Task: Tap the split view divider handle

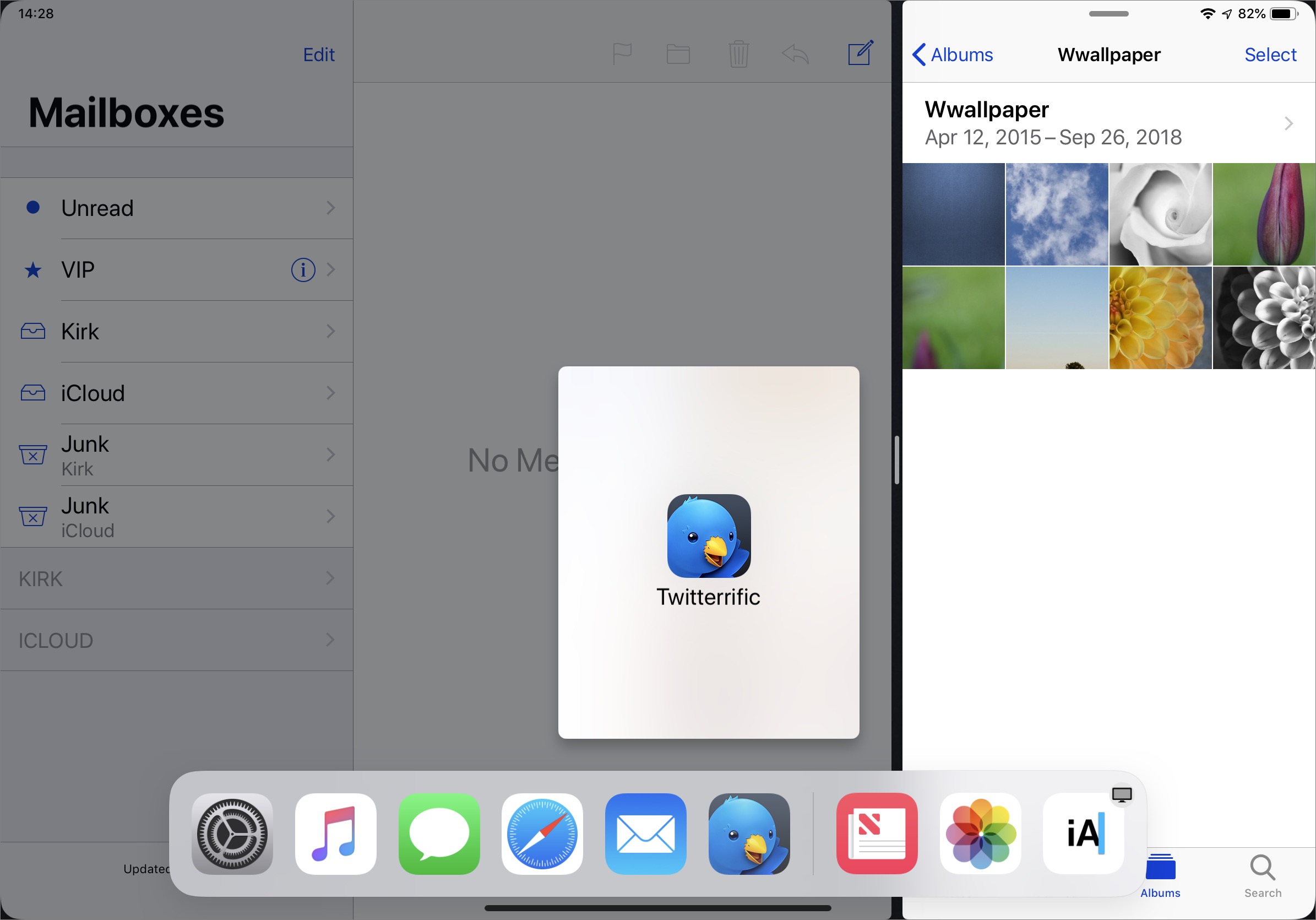Action: (x=896, y=460)
